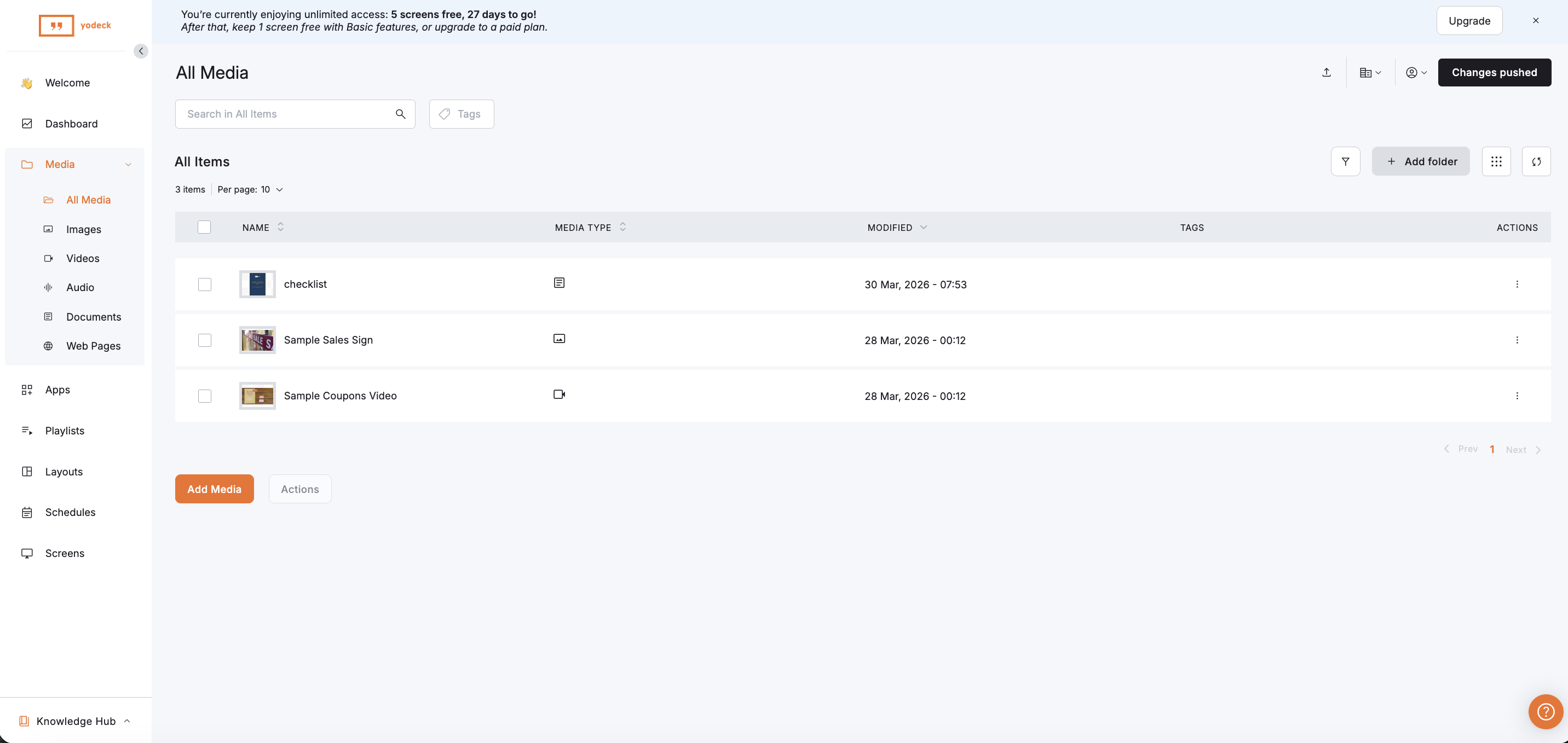The image size is (1568, 743).
Task: Select the Sample Sales Sign checkbox
Action: coord(205,340)
